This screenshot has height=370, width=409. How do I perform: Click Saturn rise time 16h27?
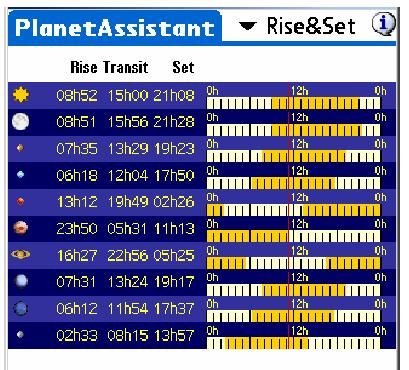[77, 256]
